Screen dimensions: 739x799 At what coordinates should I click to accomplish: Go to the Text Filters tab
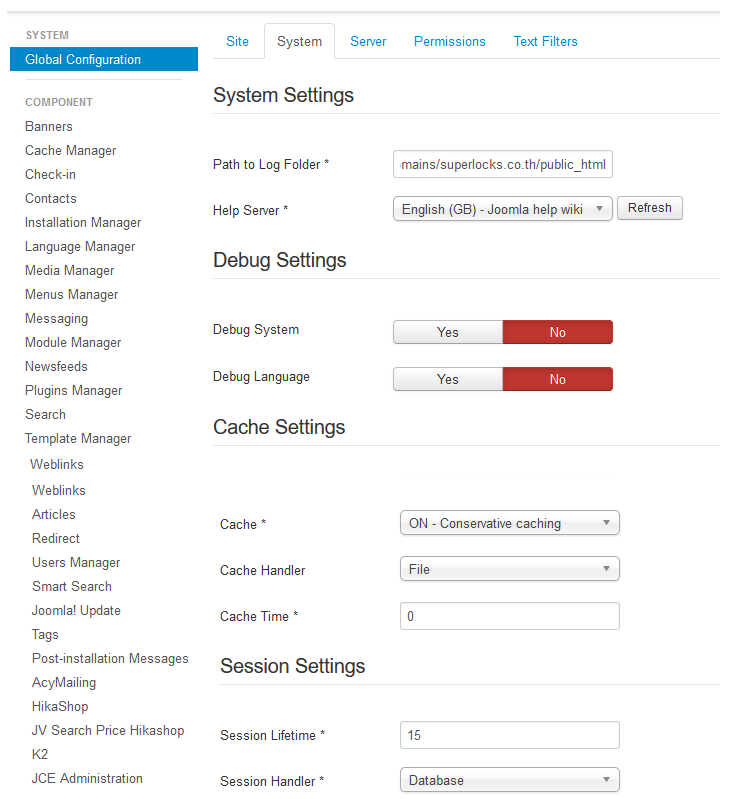tap(545, 41)
